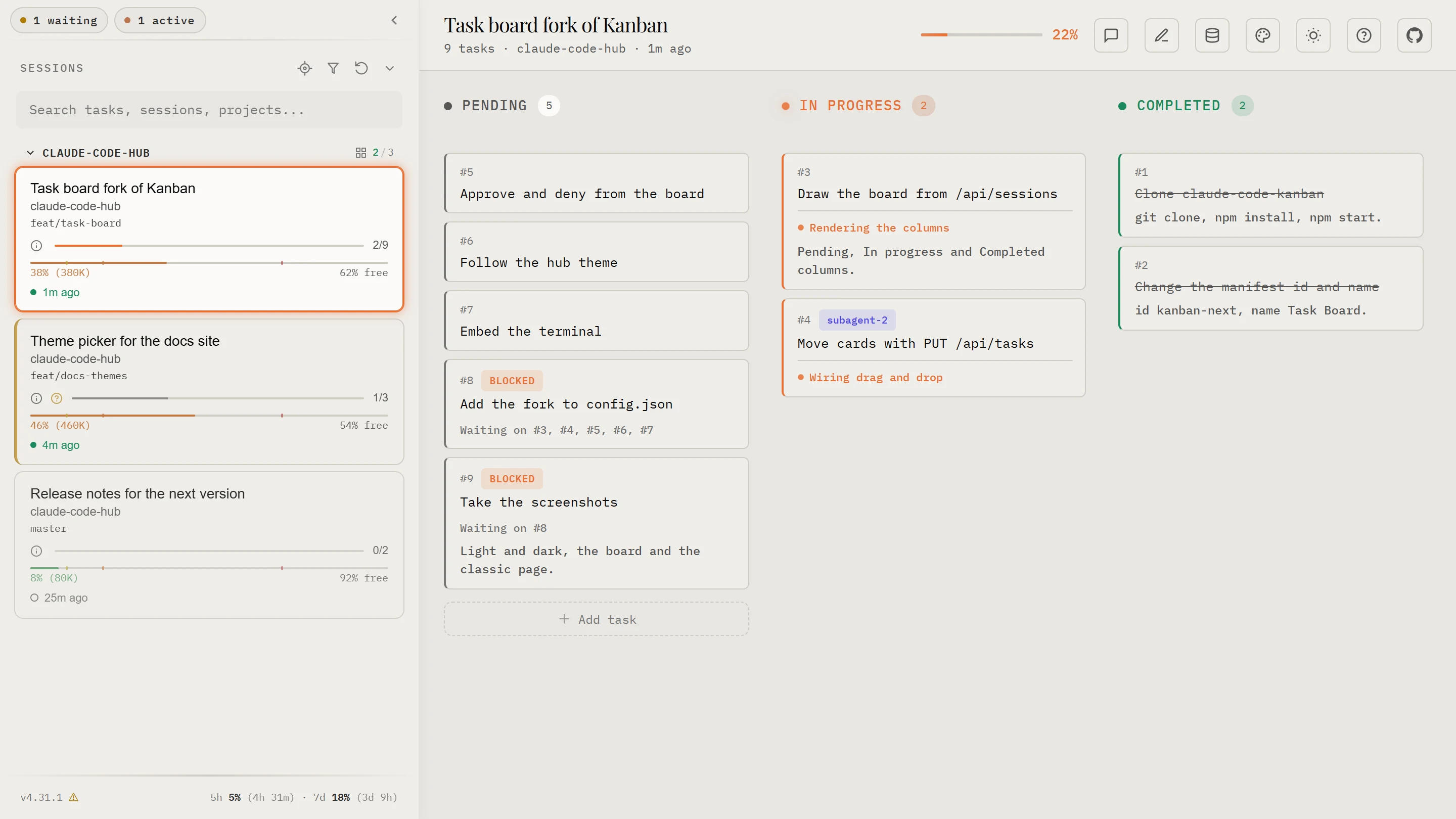Image resolution: width=1456 pixels, height=819 pixels.
Task: Click the pencil edit icon in header
Action: point(1162,35)
